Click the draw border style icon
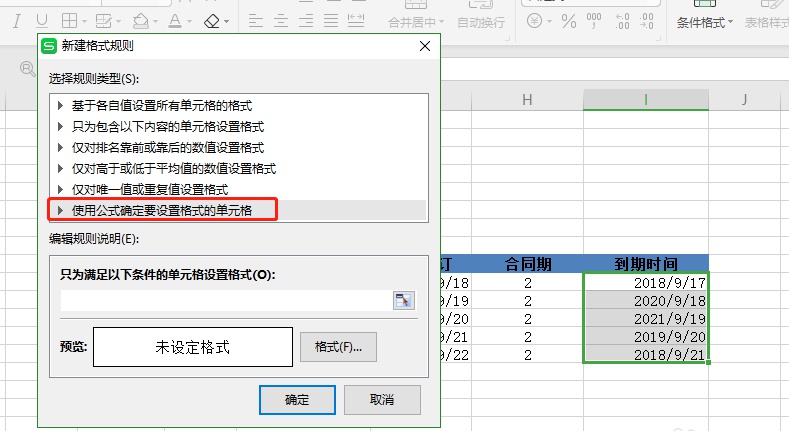 click(x=103, y=21)
